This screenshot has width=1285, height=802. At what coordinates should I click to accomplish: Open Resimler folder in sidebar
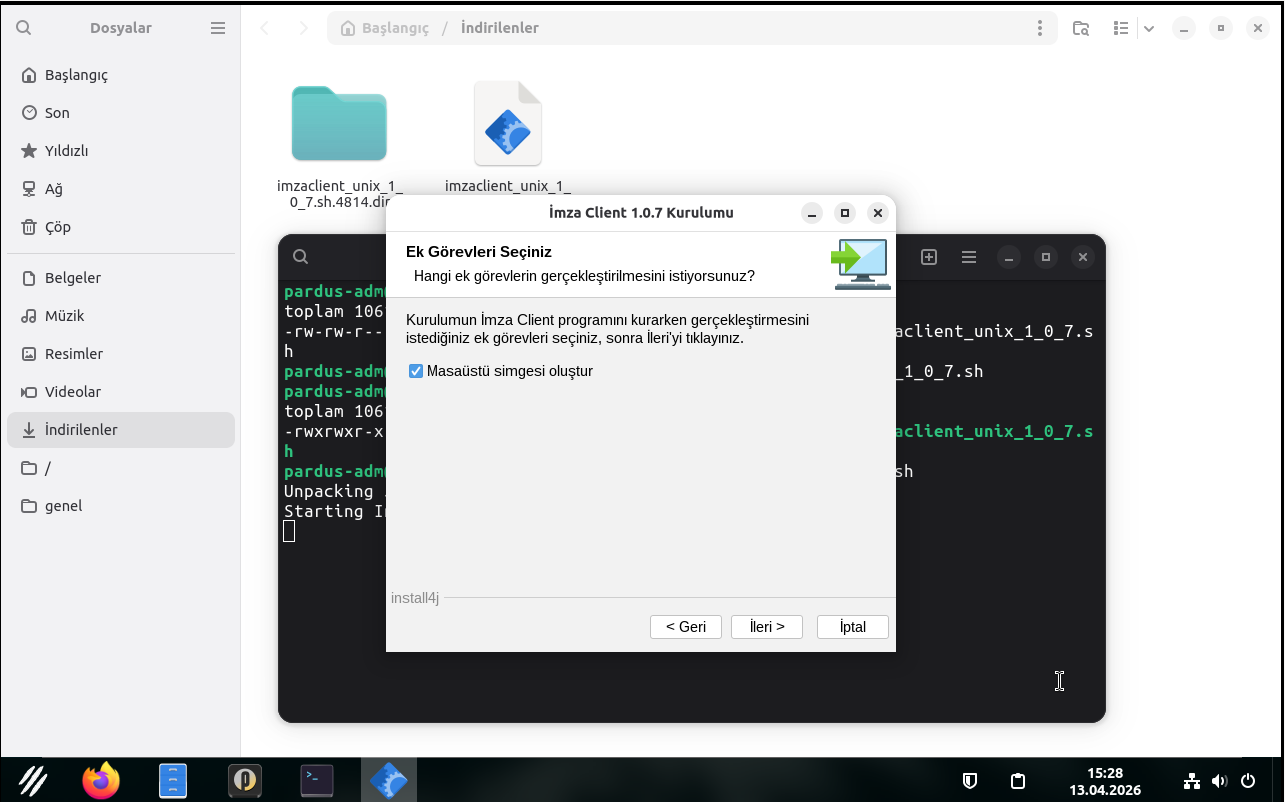121,354
